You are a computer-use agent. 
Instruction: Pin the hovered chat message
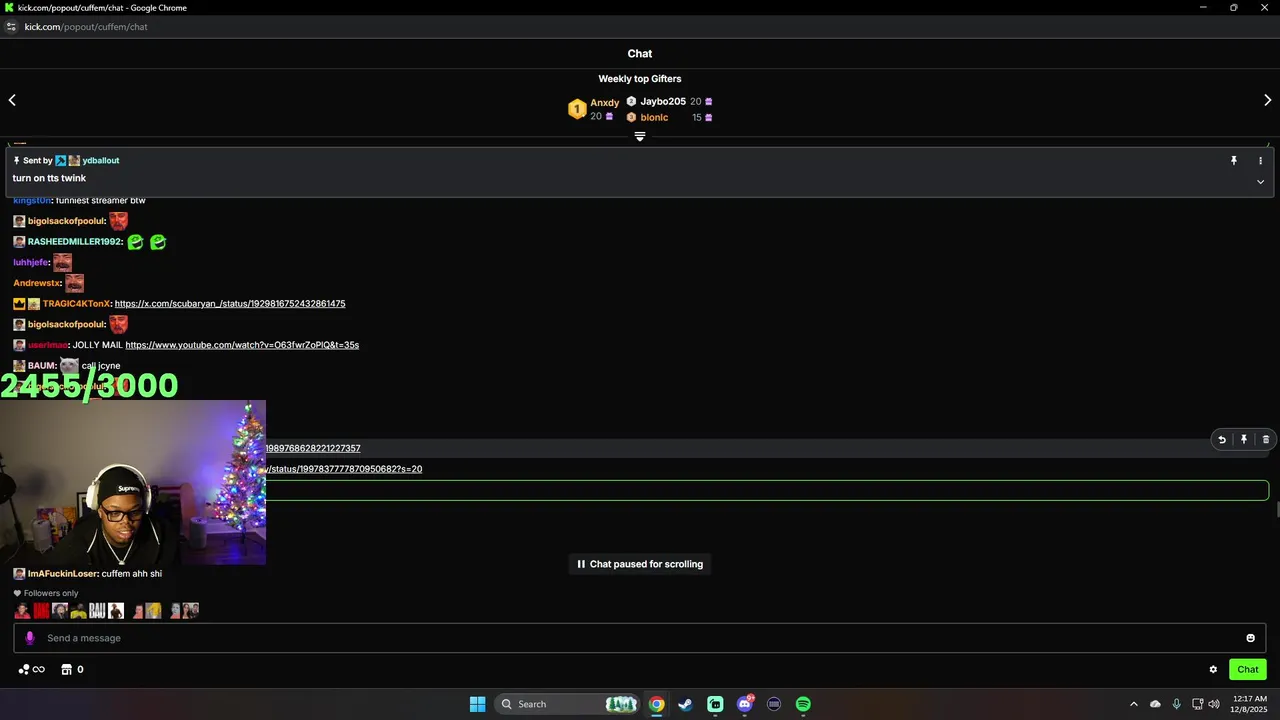(x=1244, y=440)
